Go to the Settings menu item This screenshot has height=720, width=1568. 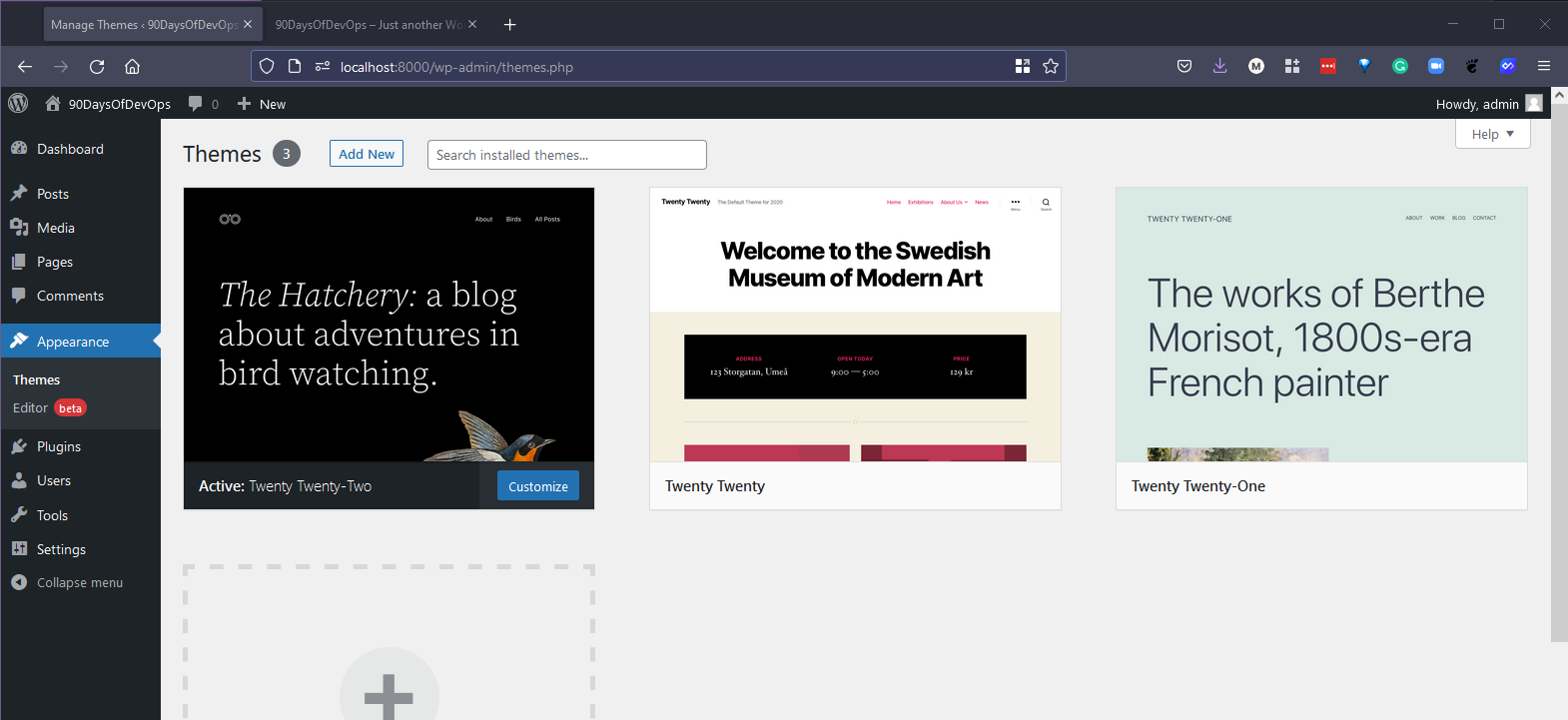(60, 549)
